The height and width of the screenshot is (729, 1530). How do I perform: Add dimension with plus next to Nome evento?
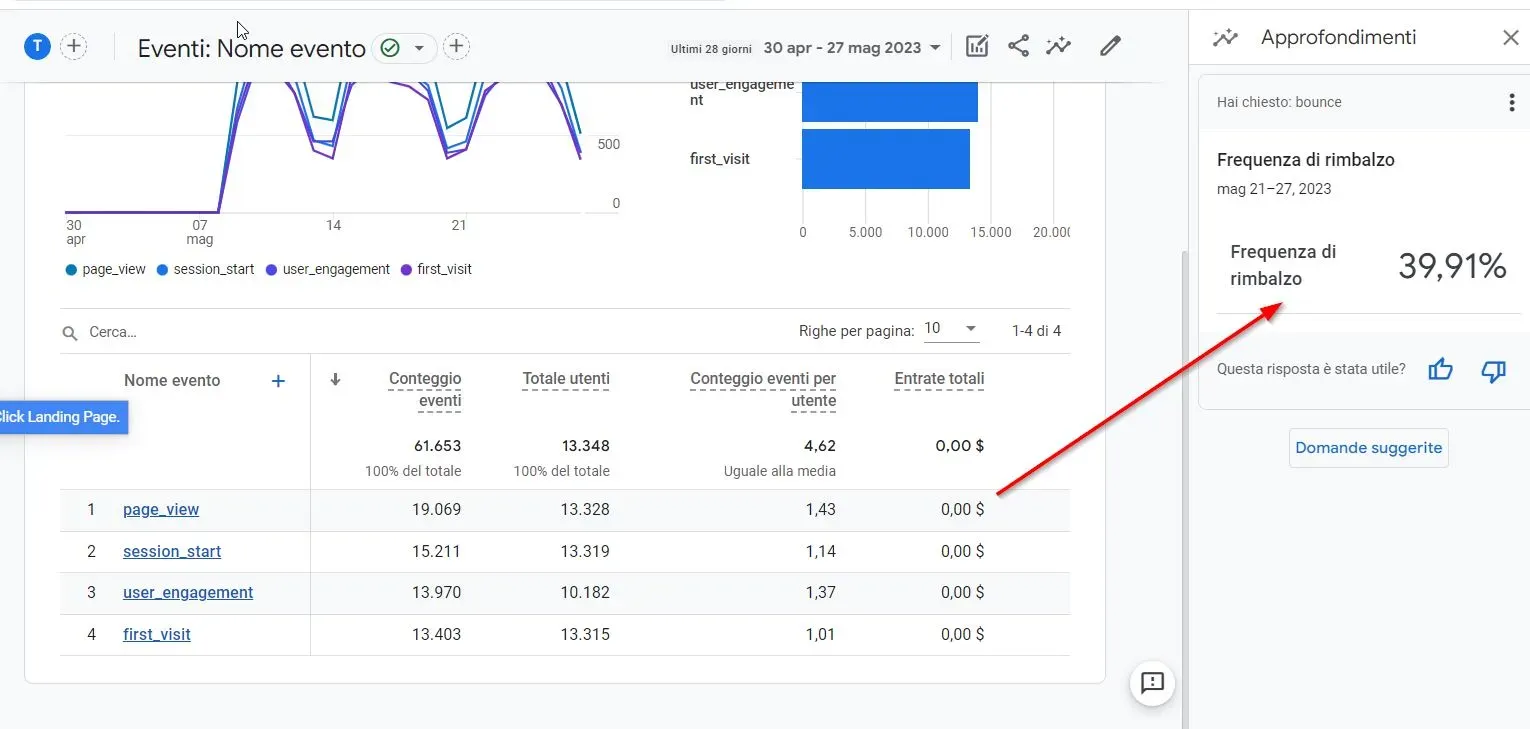[278, 381]
